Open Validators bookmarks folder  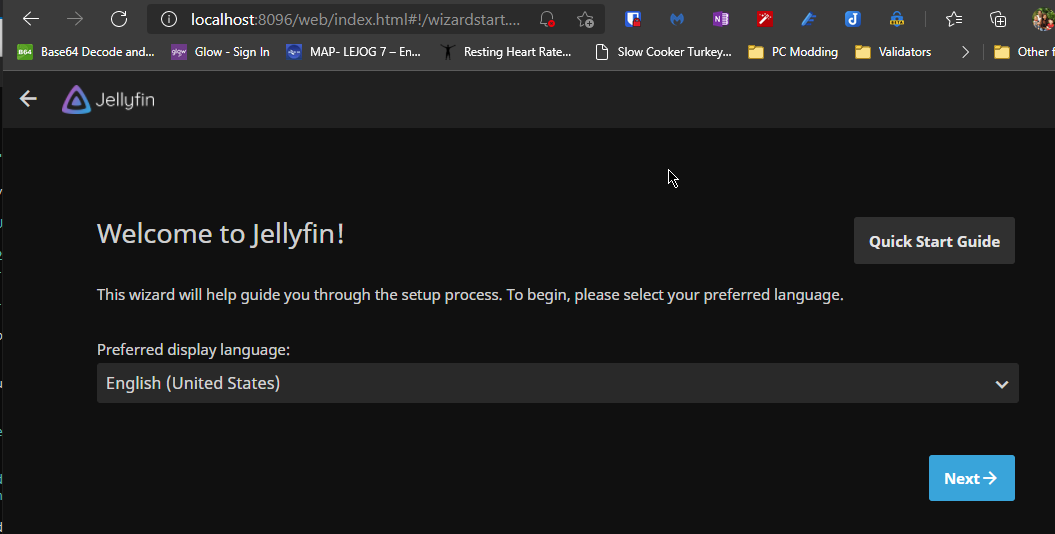click(x=893, y=52)
